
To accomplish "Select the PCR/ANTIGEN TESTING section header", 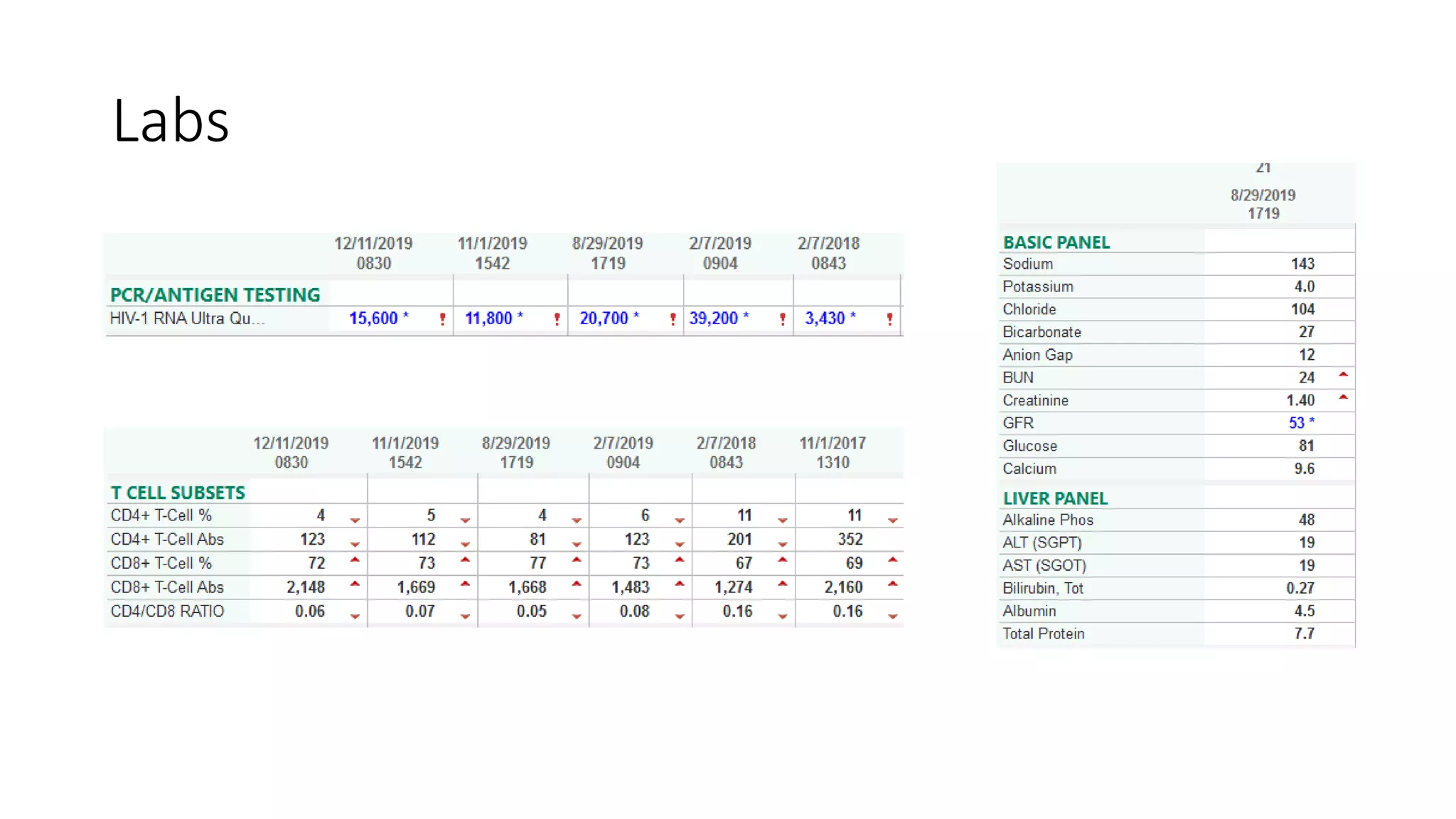I will [x=215, y=295].
